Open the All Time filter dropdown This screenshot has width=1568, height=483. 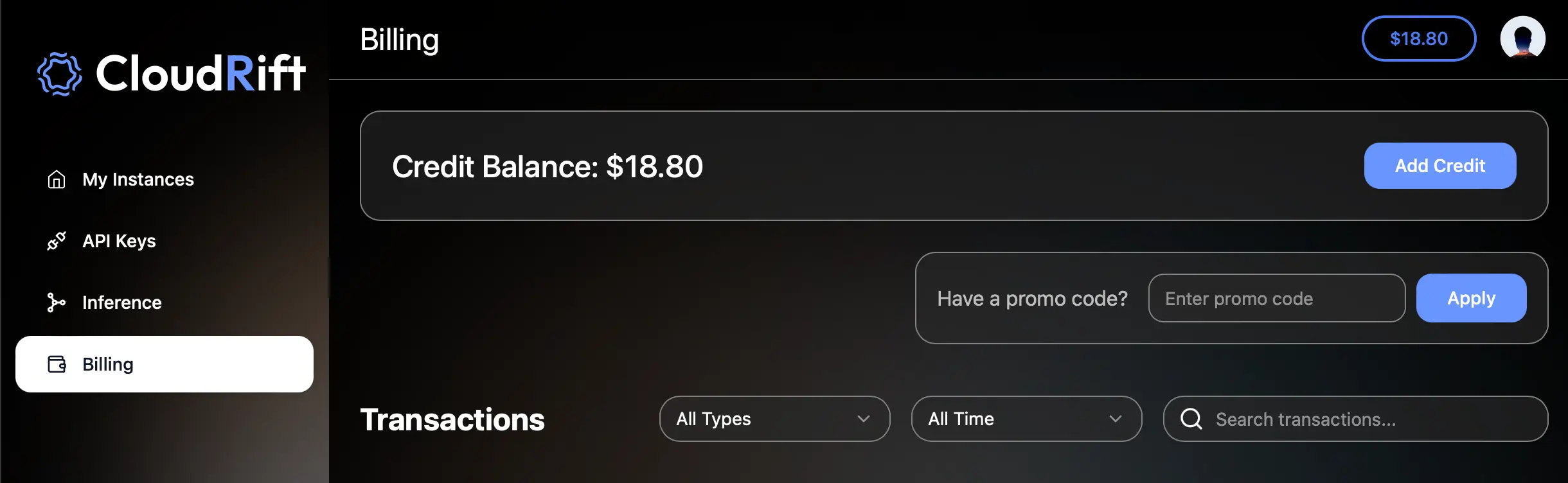click(x=1026, y=419)
